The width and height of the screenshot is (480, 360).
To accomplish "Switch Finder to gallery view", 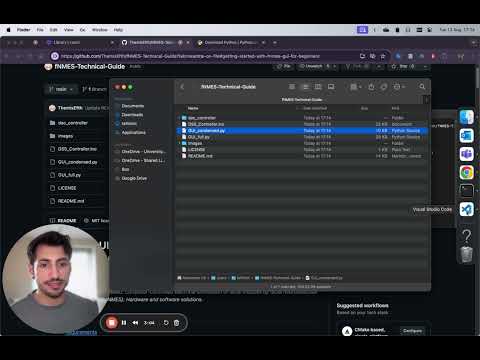I will coord(331,87).
